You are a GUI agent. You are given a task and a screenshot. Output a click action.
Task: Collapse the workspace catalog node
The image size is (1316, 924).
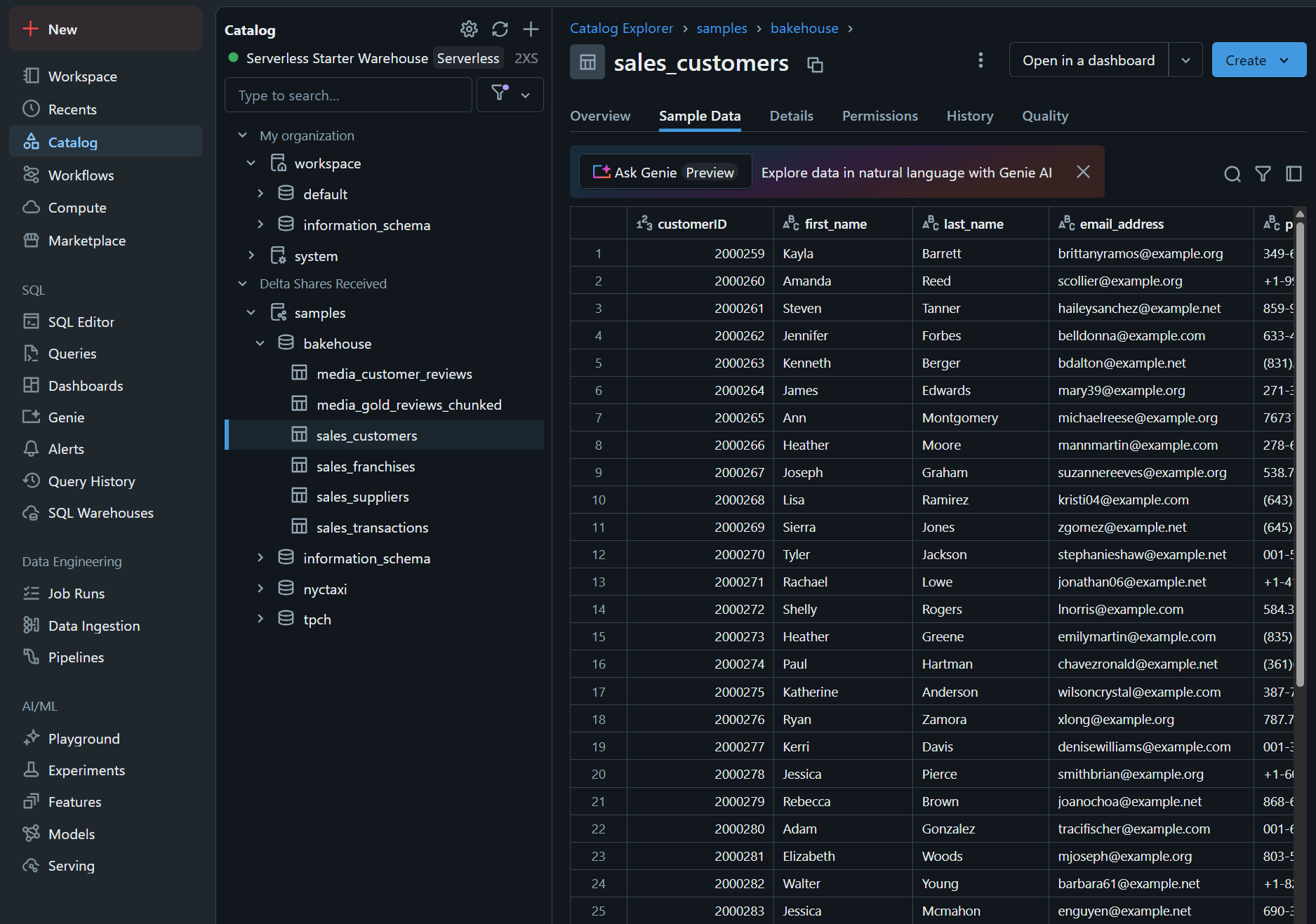point(251,163)
